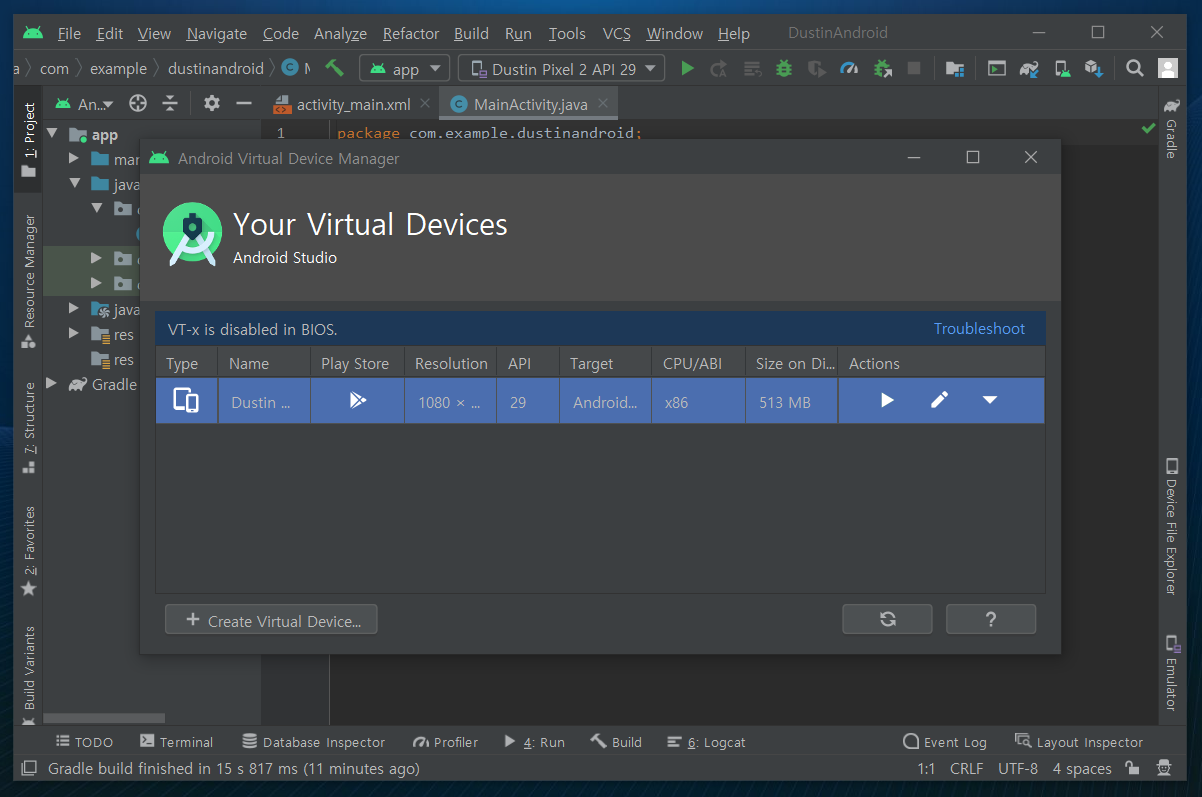
Task: Close the activity_main.xml tab
Action: coord(425,103)
